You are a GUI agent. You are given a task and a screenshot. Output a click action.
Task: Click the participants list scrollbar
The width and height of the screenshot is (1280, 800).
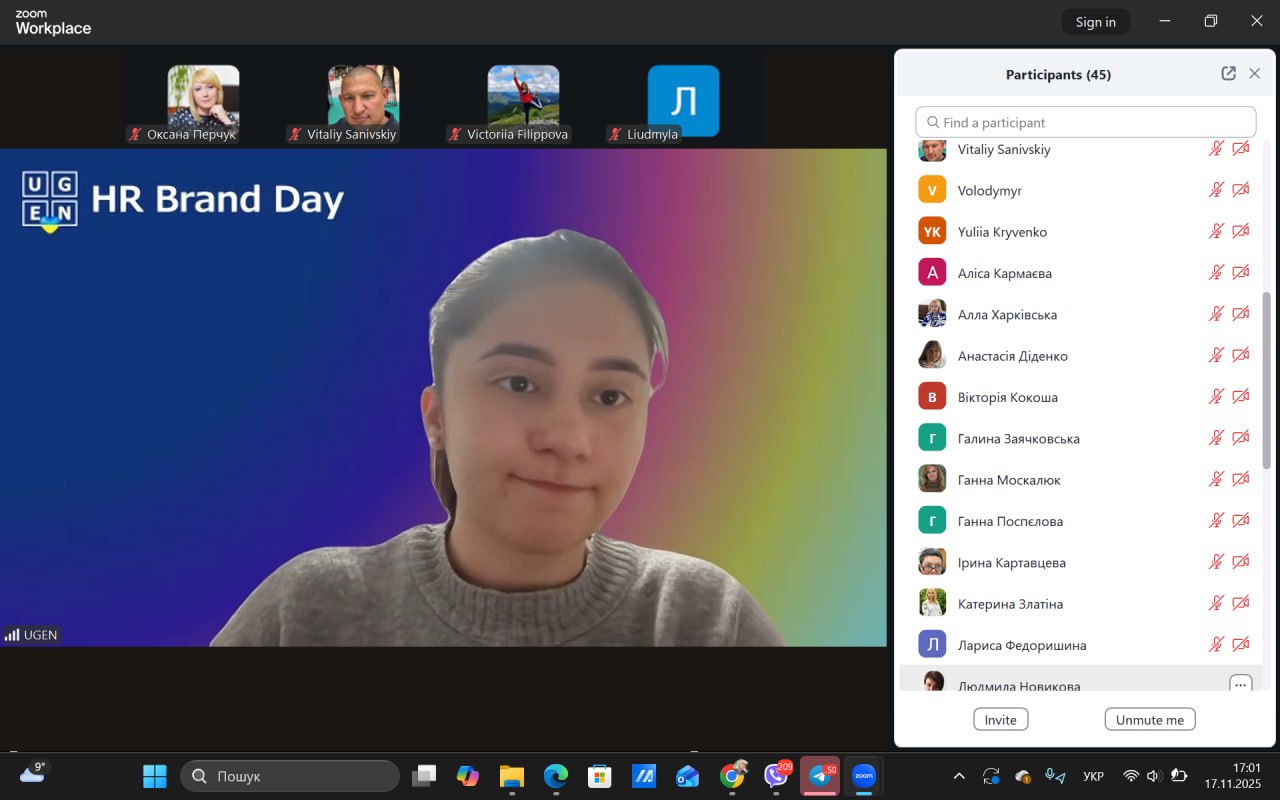pos(1267,380)
